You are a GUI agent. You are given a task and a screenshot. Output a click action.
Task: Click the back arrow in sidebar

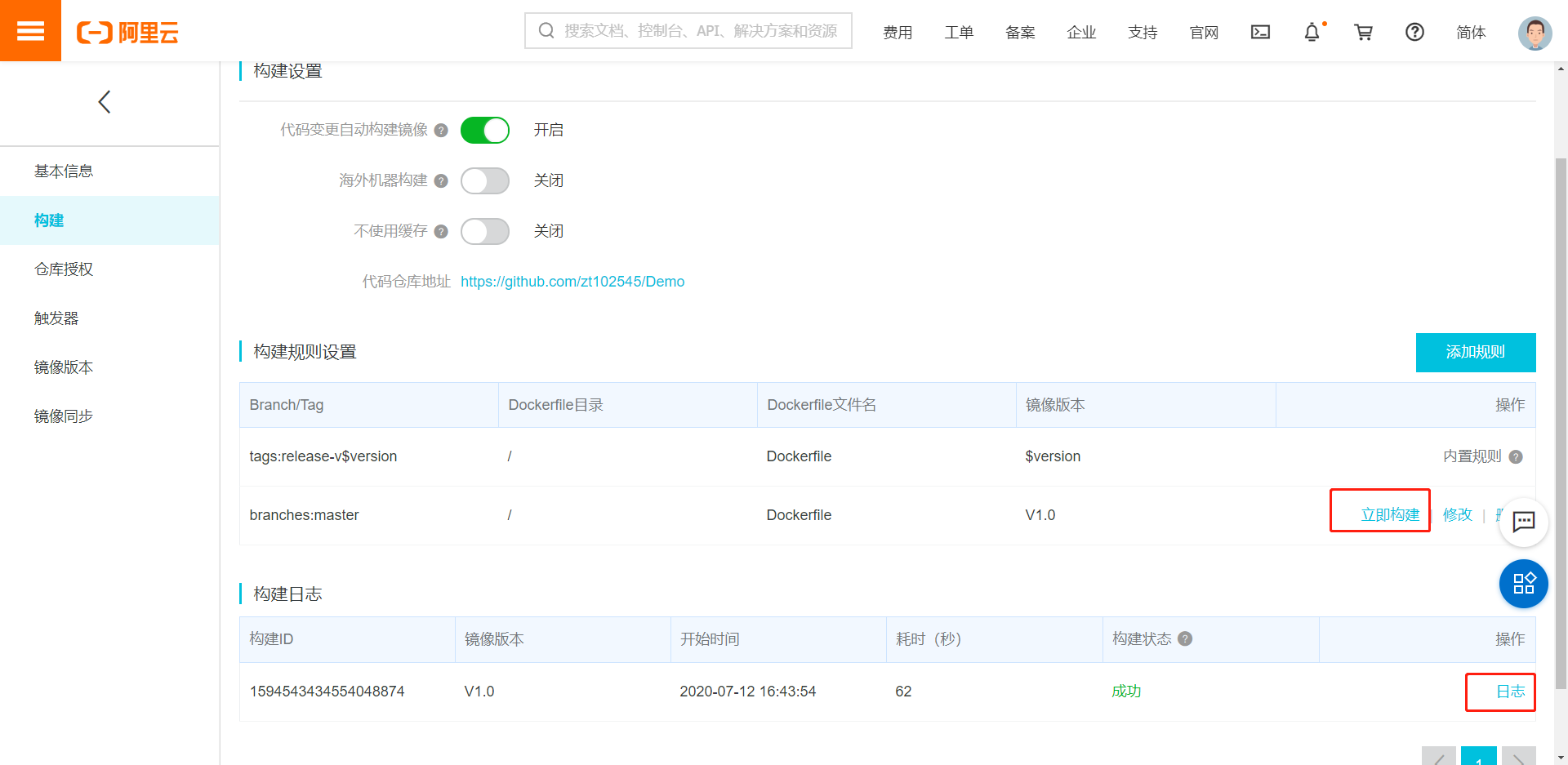(x=105, y=102)
